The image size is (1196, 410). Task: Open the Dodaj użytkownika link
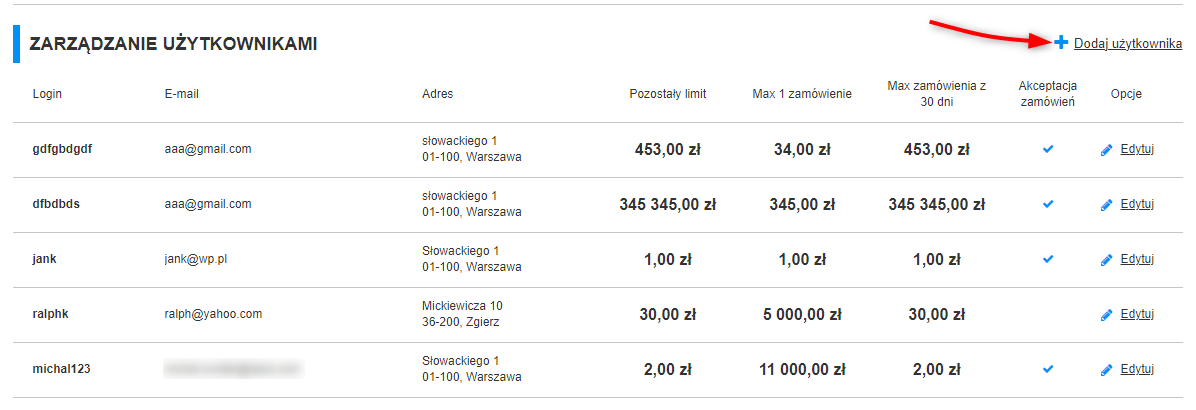(x=1128, y=44)
